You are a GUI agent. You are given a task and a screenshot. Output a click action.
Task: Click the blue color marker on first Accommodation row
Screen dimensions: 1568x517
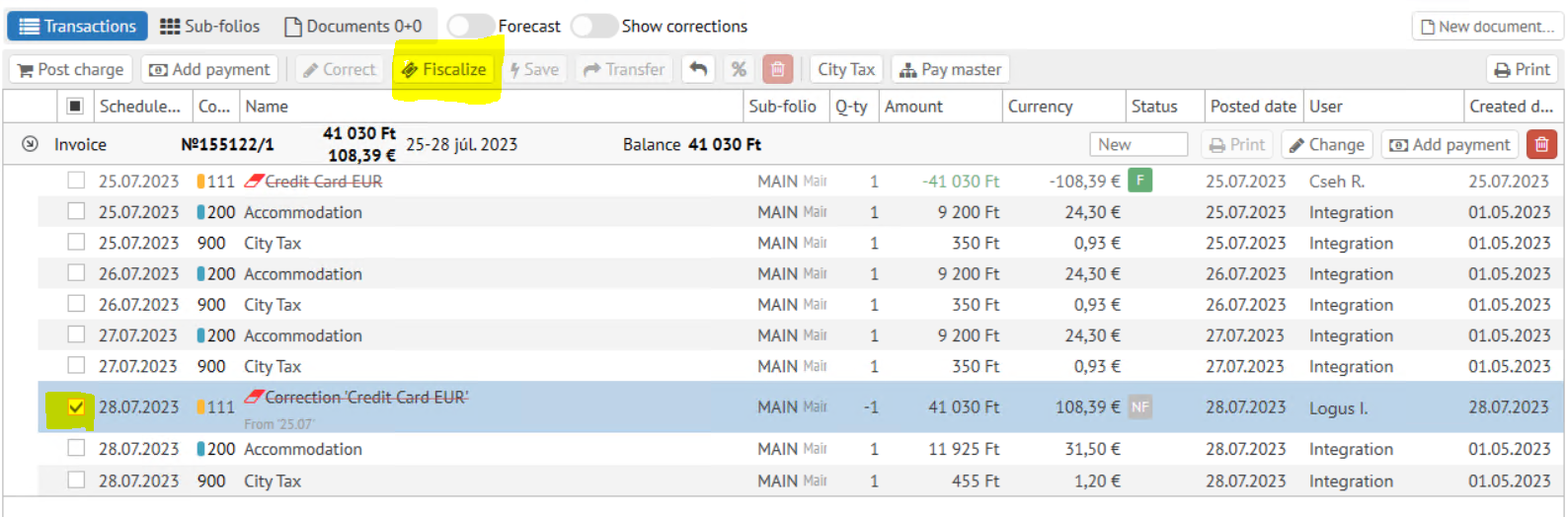point(201,212)
